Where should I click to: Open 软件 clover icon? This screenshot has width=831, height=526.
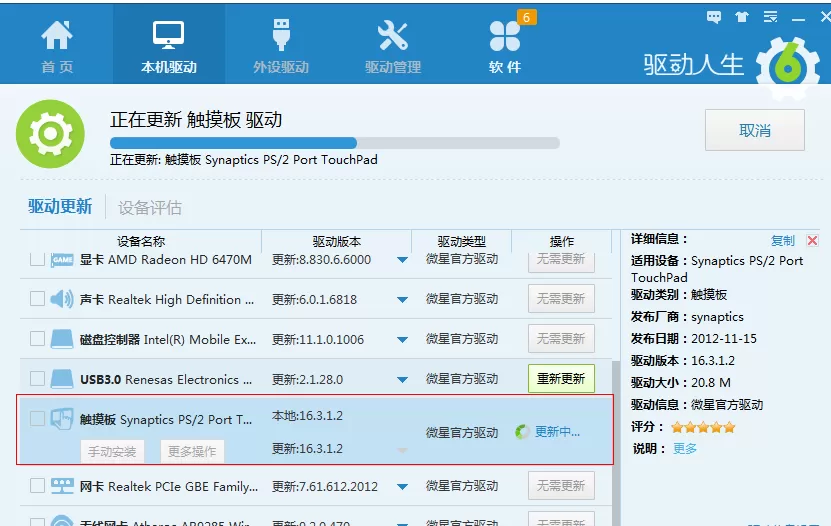pyautogui.click(x=505, y=36)
